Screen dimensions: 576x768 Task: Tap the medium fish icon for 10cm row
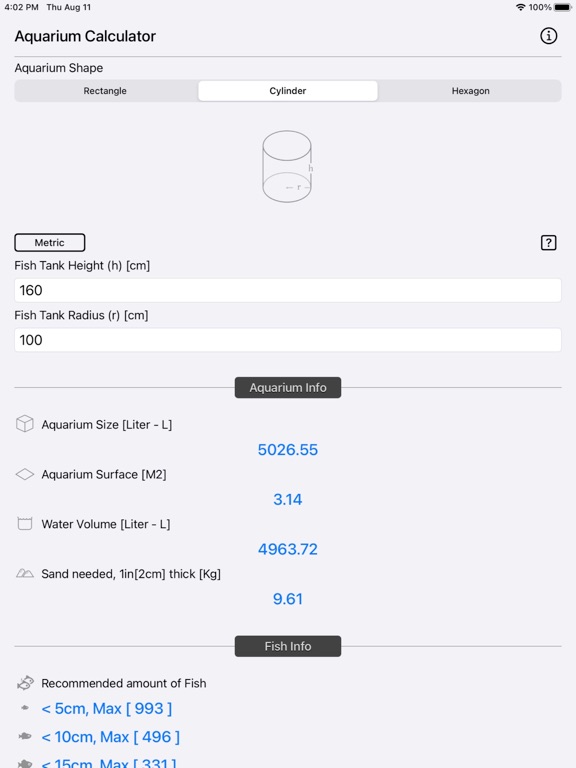(24, 736)
